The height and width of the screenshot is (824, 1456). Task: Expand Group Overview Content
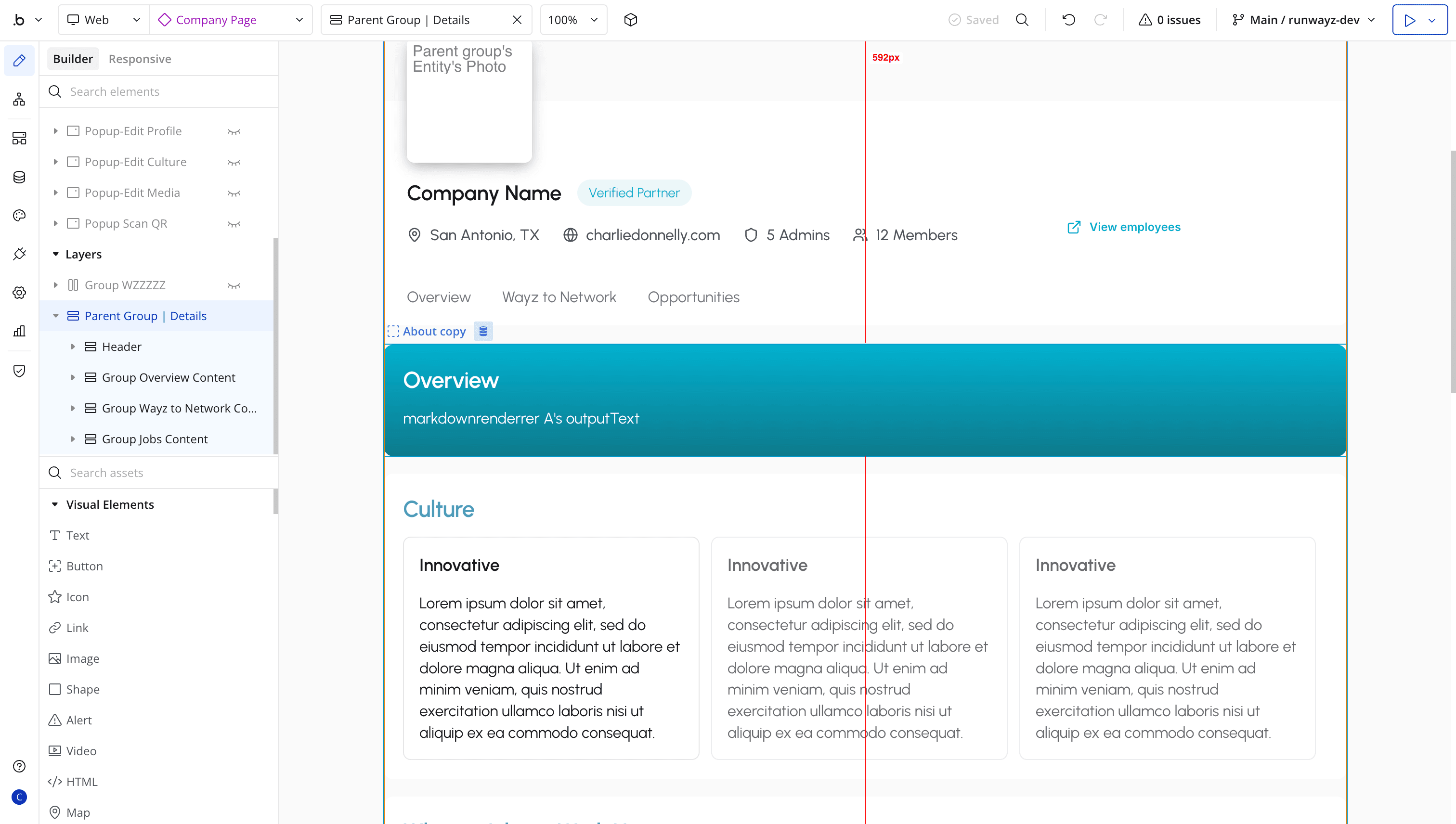point(73,377)
